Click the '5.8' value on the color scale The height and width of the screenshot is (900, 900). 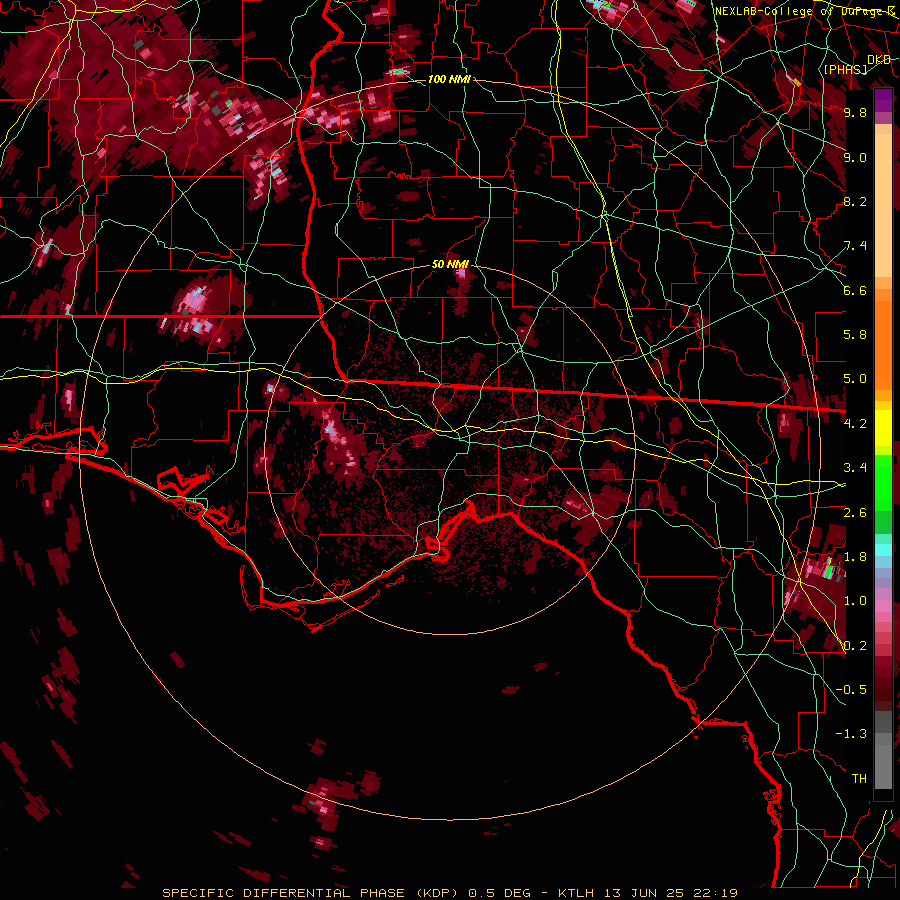point(855,335)
